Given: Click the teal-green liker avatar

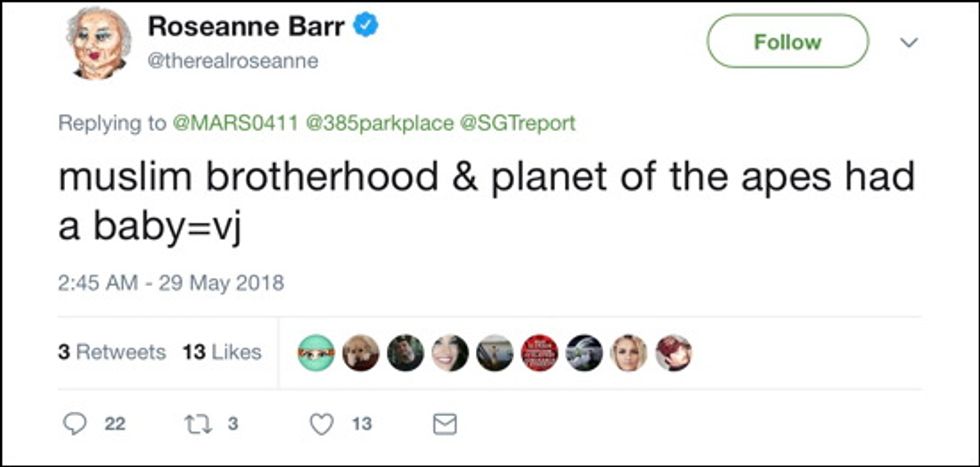Looking at the screenshot, I should pyautogui.click(x=316, y=352).
